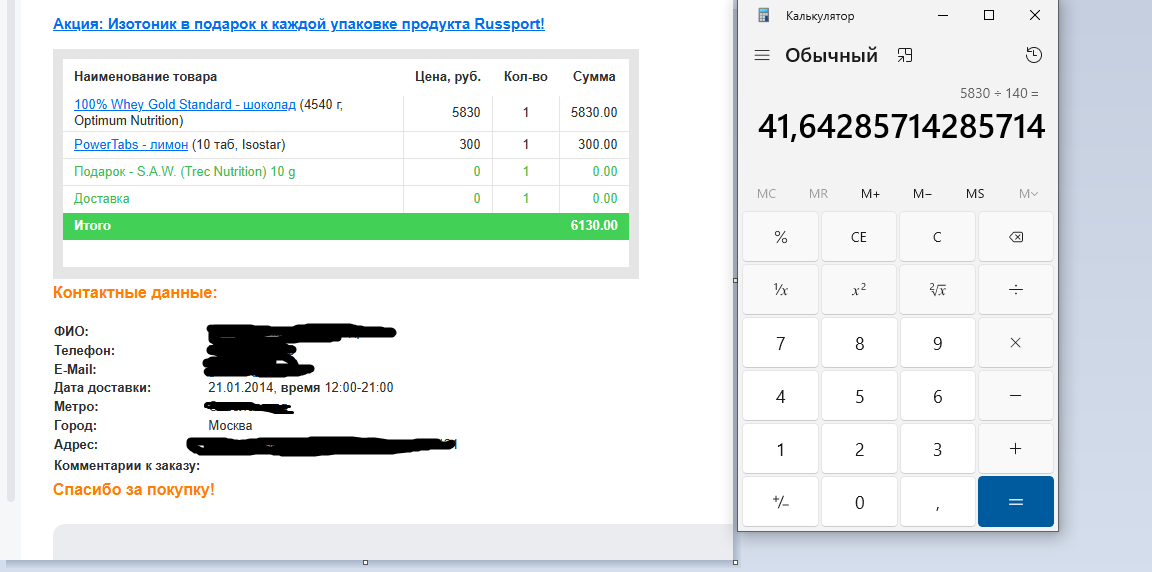The height and width of the screenshot is (572, 1152).
Task: Click the Итого total 6130.00 value
Action: [594, 225]
